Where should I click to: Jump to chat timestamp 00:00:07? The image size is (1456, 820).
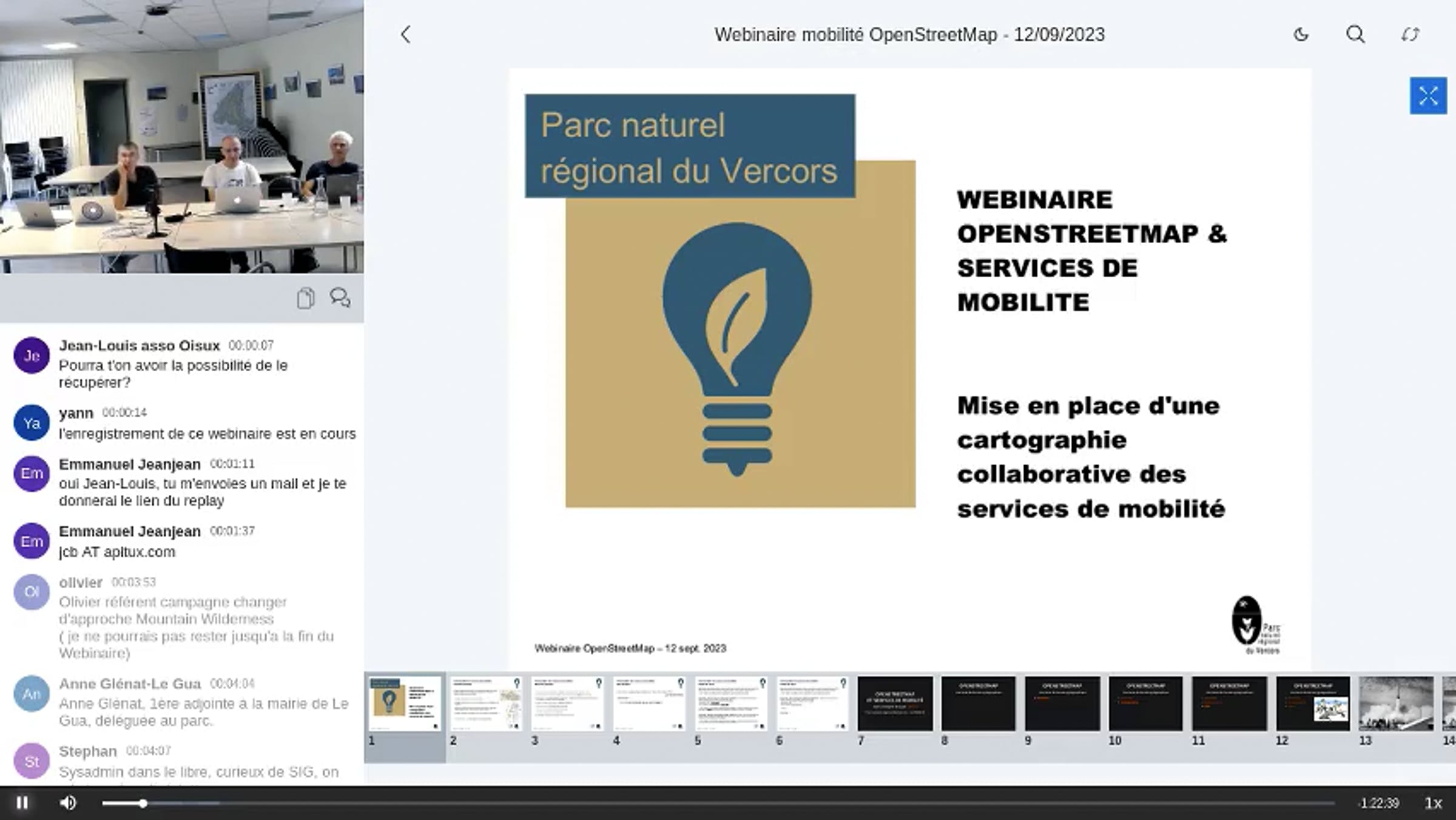tap(251, 345)
